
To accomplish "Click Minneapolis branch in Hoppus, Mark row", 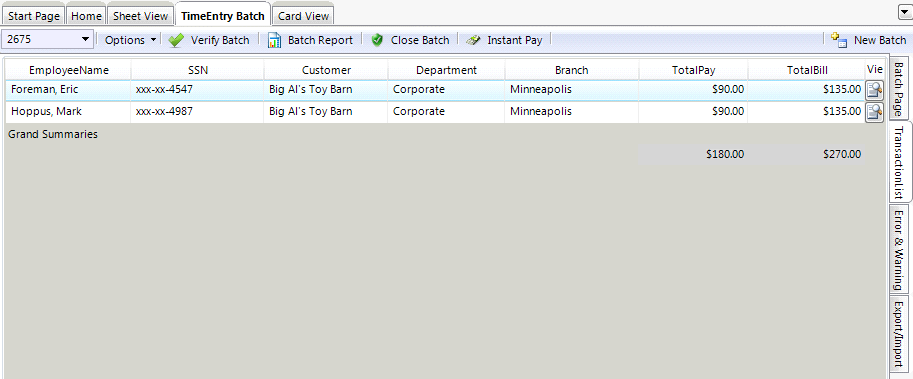I will coord(572,111).
